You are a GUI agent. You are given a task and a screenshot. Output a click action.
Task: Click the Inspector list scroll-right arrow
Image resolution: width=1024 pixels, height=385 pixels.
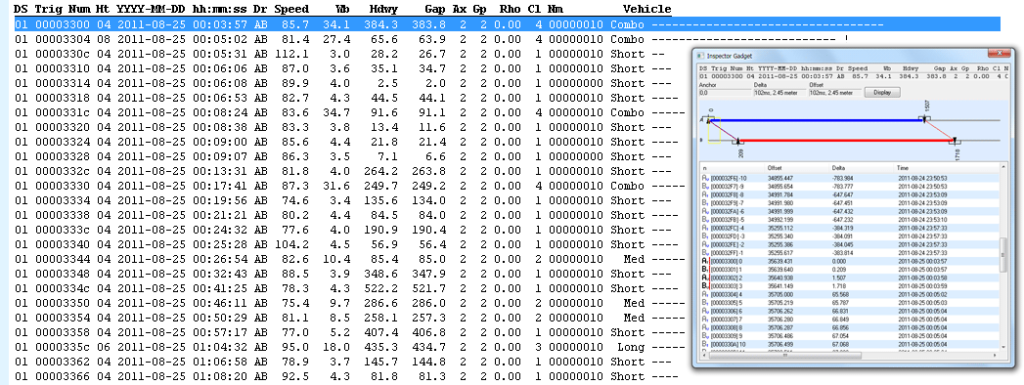pyautogui.click(x=995, y=355)
